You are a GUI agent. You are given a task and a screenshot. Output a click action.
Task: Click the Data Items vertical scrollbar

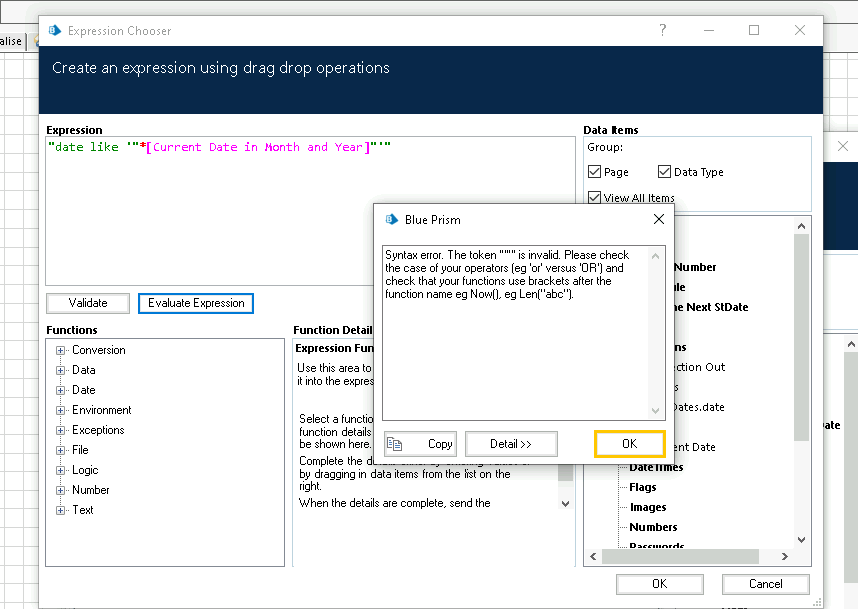(x=800, y=330)
